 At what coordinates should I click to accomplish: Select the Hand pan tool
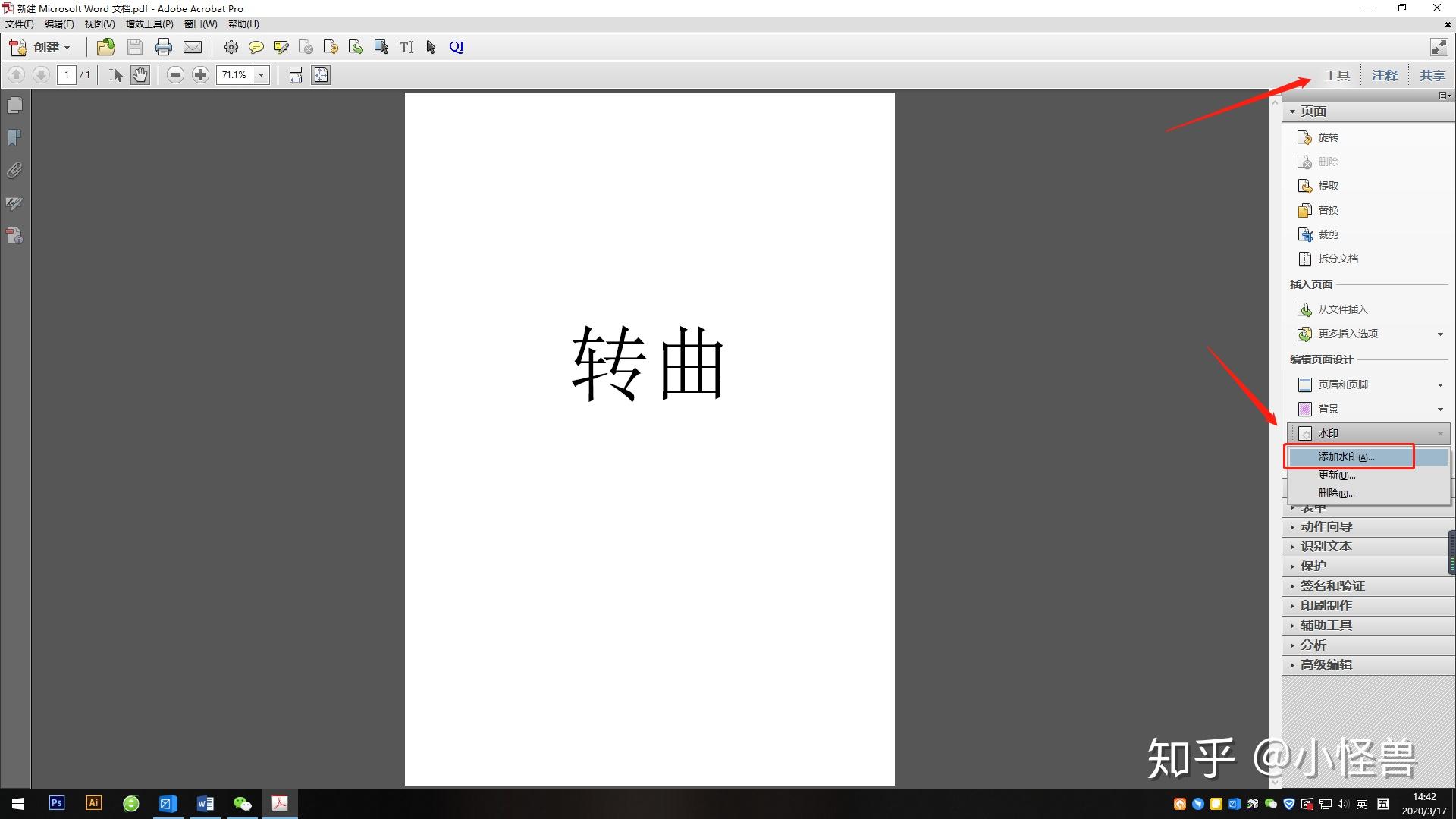click(x=140, y=74)
